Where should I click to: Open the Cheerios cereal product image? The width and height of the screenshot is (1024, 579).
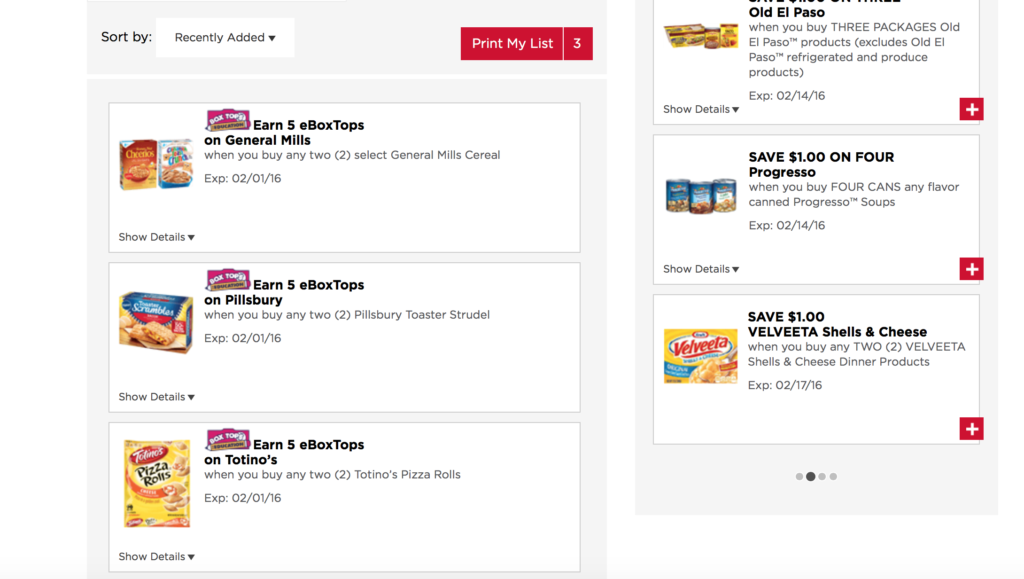coord(156,164)
